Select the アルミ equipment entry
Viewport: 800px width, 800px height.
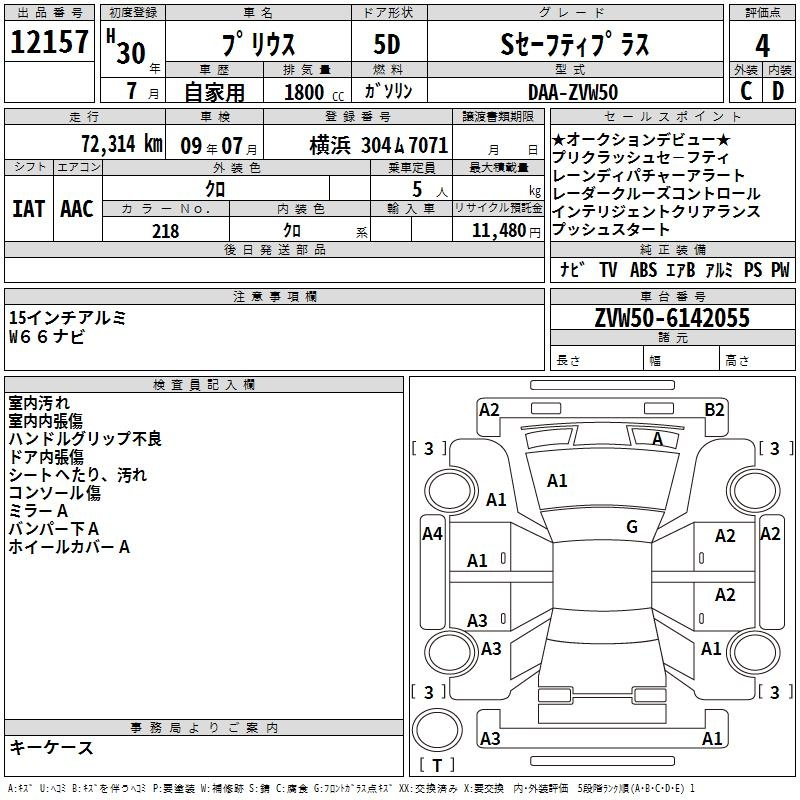tap(719, 269)
